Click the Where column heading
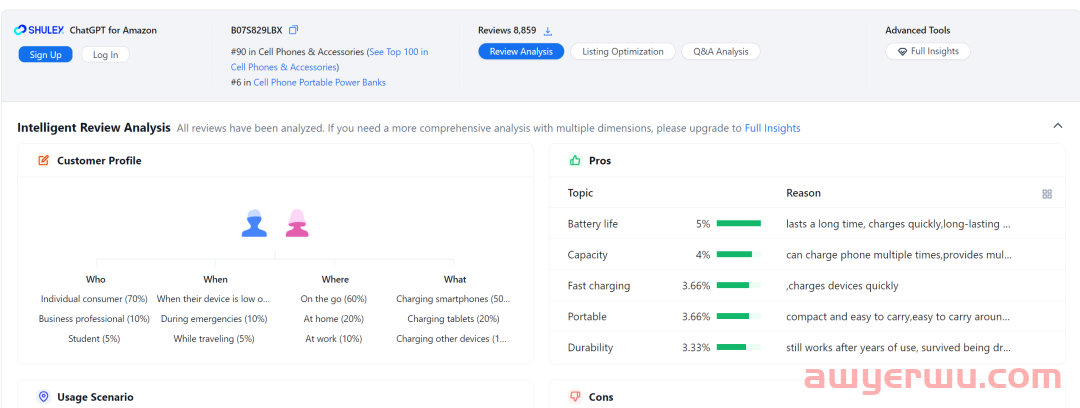1080x408 pixels. click(x=335, y=279)
